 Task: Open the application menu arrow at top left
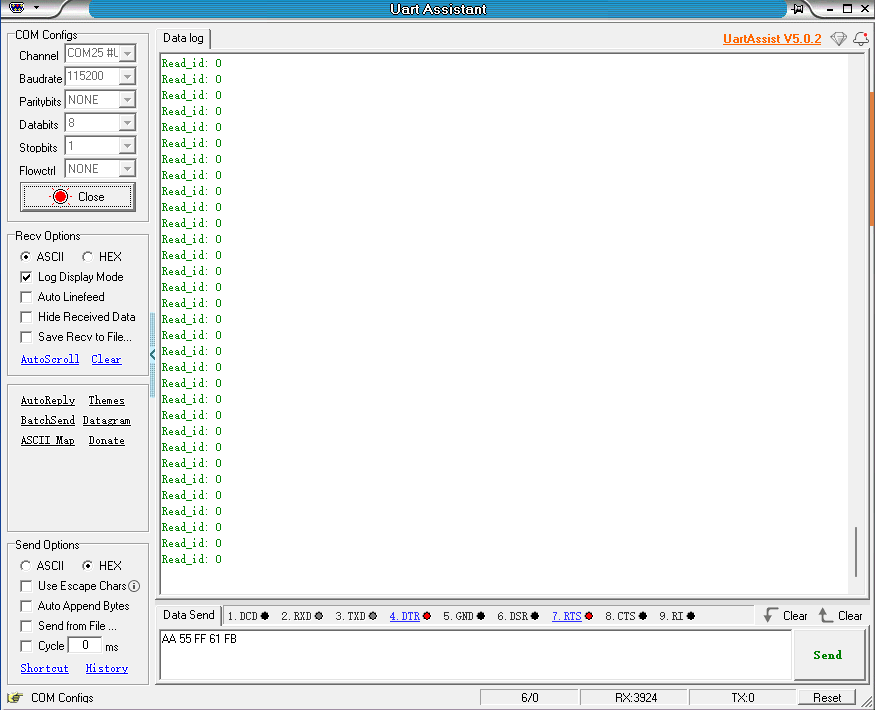[x=38, y=9]
